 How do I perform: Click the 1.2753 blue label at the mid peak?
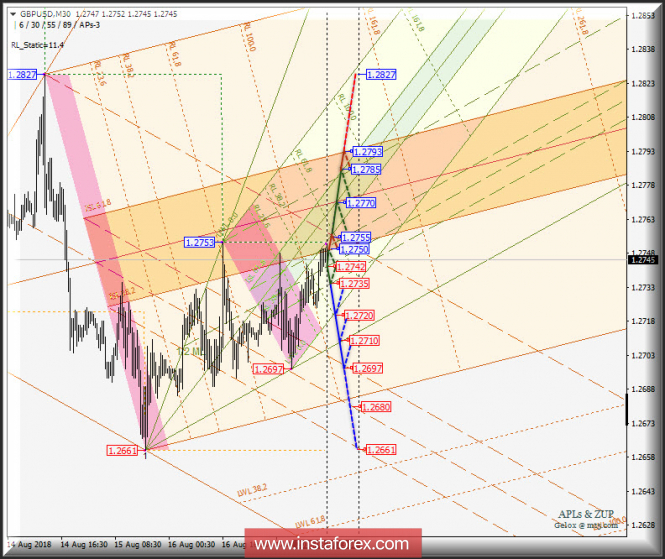[x=200, y=243]
